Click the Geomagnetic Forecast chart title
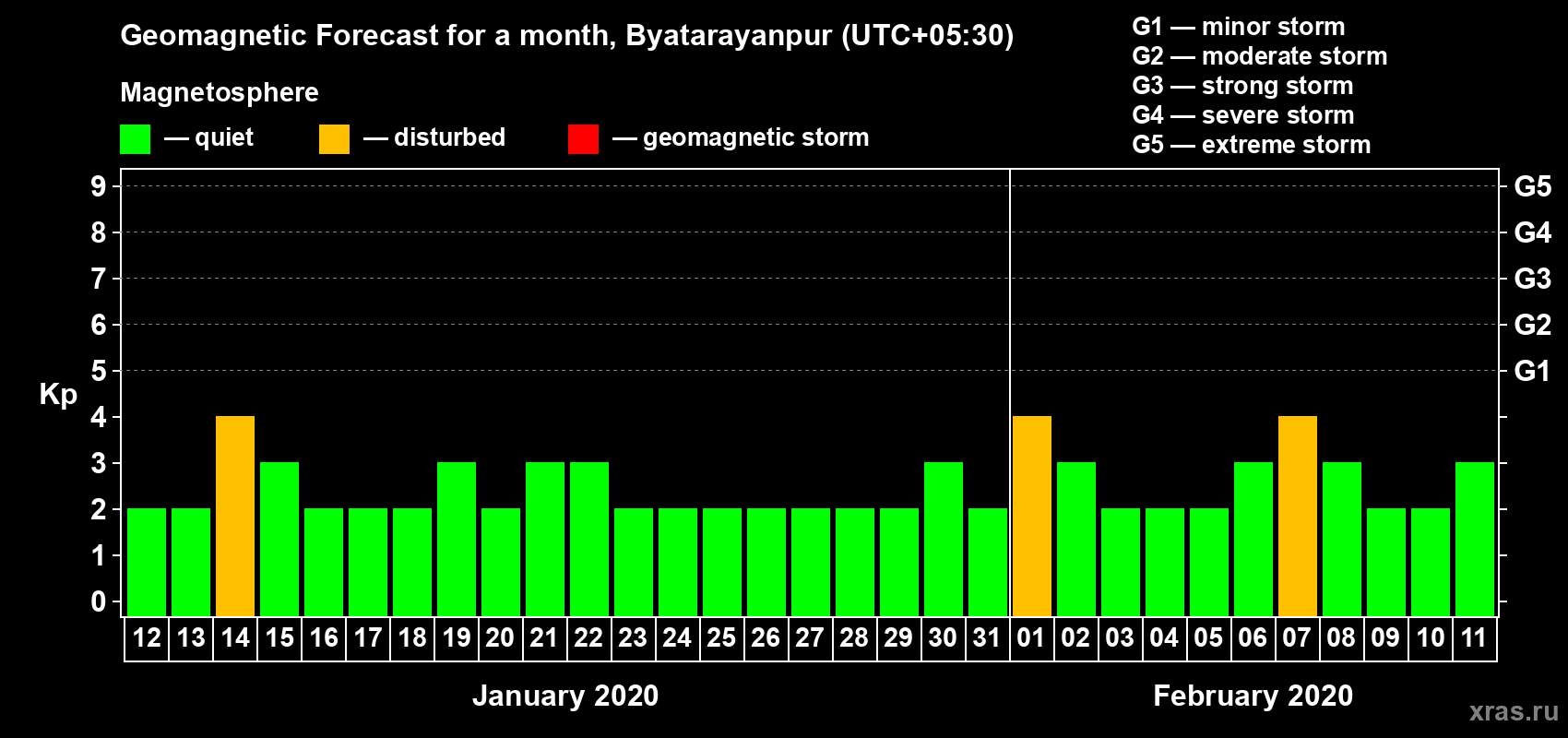1568x738 pixels. tap(567, 36)
